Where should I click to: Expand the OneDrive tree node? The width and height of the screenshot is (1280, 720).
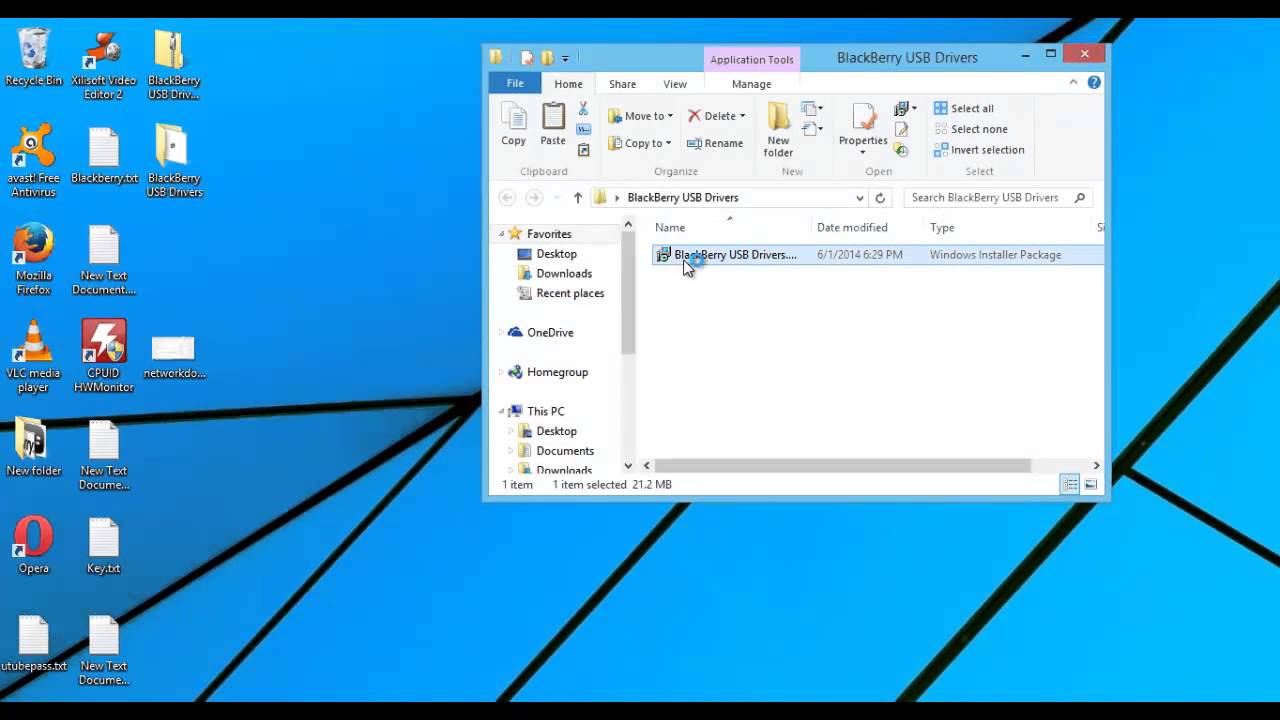[502, 333]
